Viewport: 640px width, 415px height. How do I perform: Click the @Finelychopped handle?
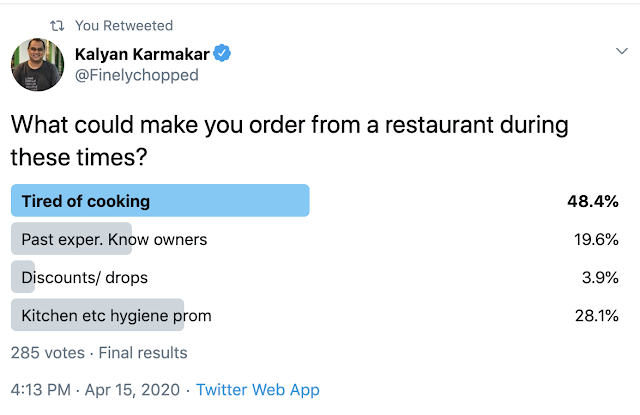pyautogui.click(x=136, y=75)
